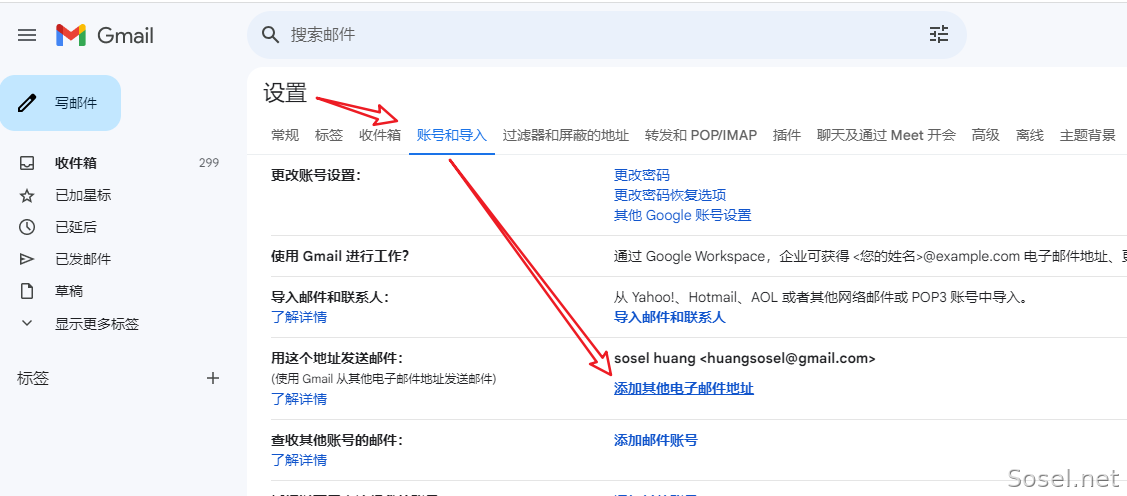Expand 显示更多标签 chevron

pyautogui.click(x=27, y=323)
